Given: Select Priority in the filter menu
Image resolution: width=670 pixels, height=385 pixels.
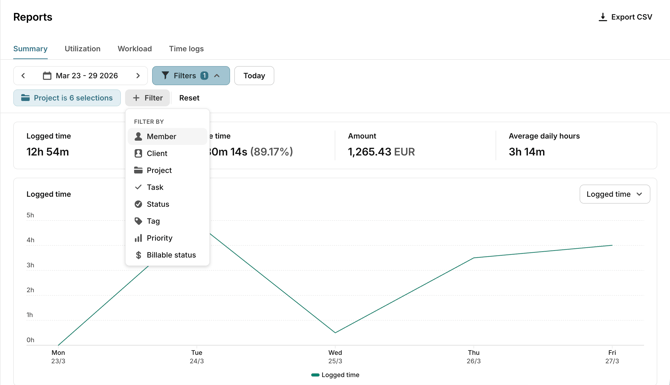Looking at the screenshot, I should tap(168, 238).
